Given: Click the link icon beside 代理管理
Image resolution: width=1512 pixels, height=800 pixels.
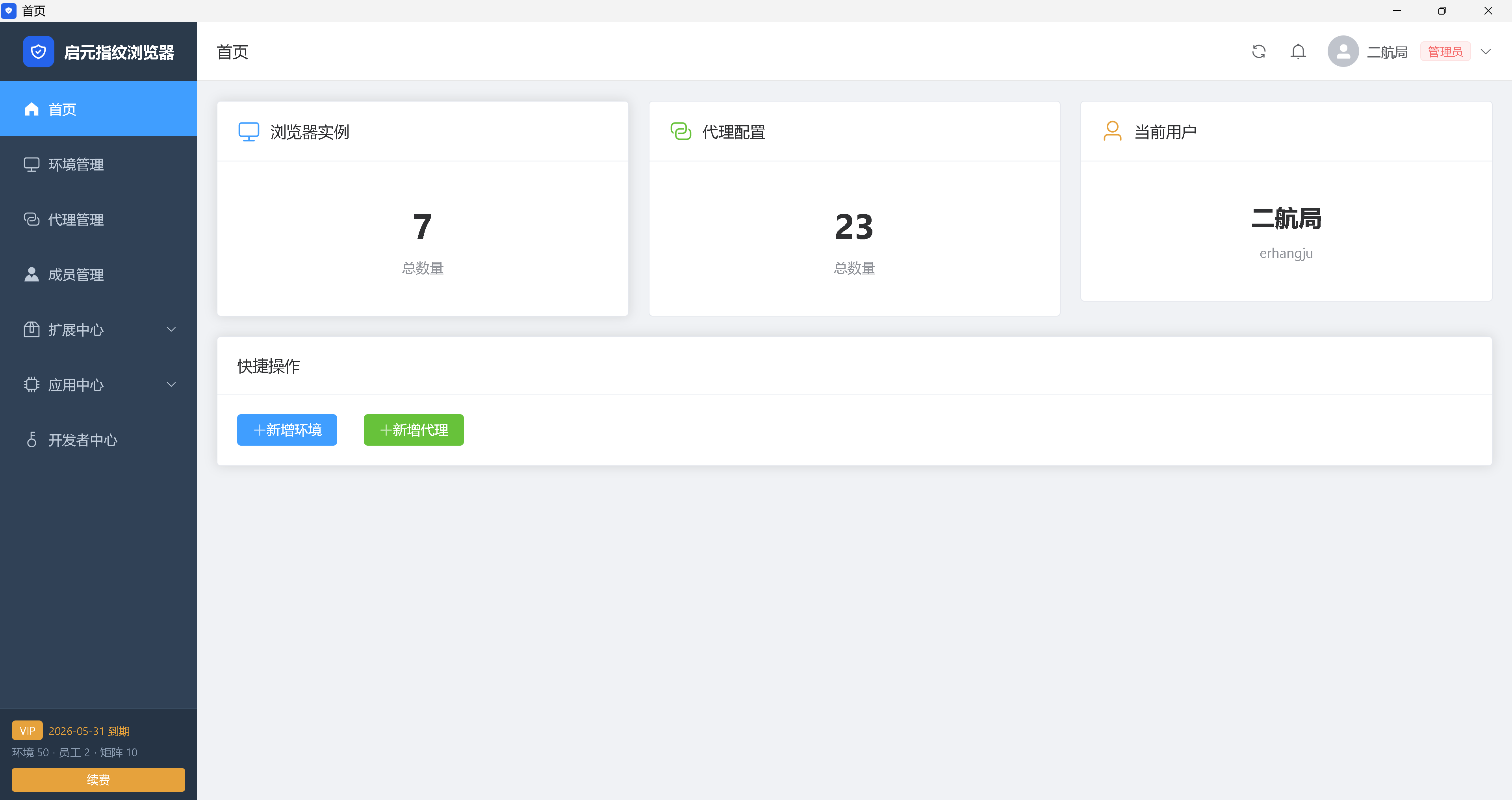Looking at the screenshot, I should point(32,220).
